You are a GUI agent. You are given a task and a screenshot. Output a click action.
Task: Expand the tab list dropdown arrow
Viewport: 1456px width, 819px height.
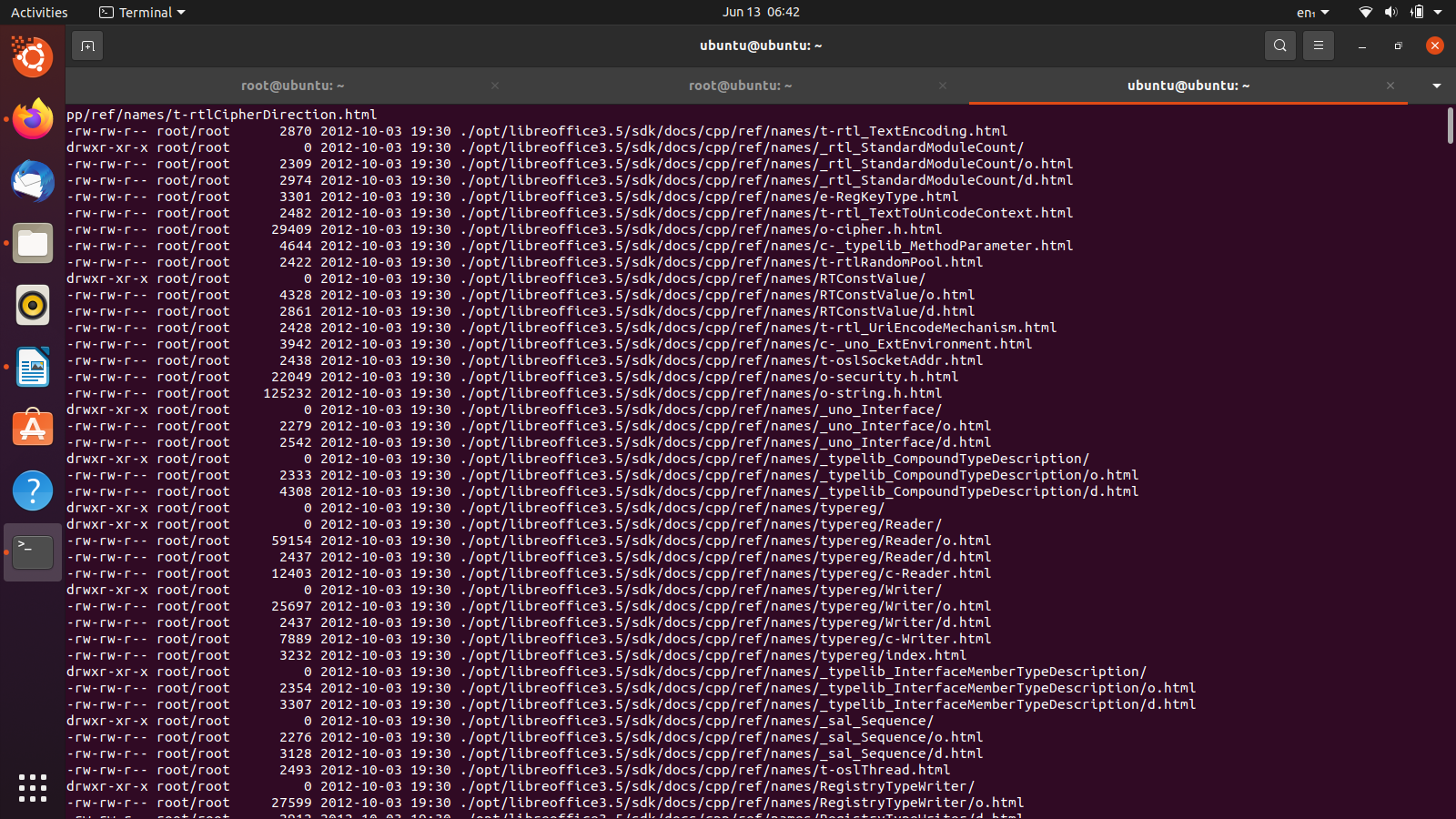(1436, 86)
